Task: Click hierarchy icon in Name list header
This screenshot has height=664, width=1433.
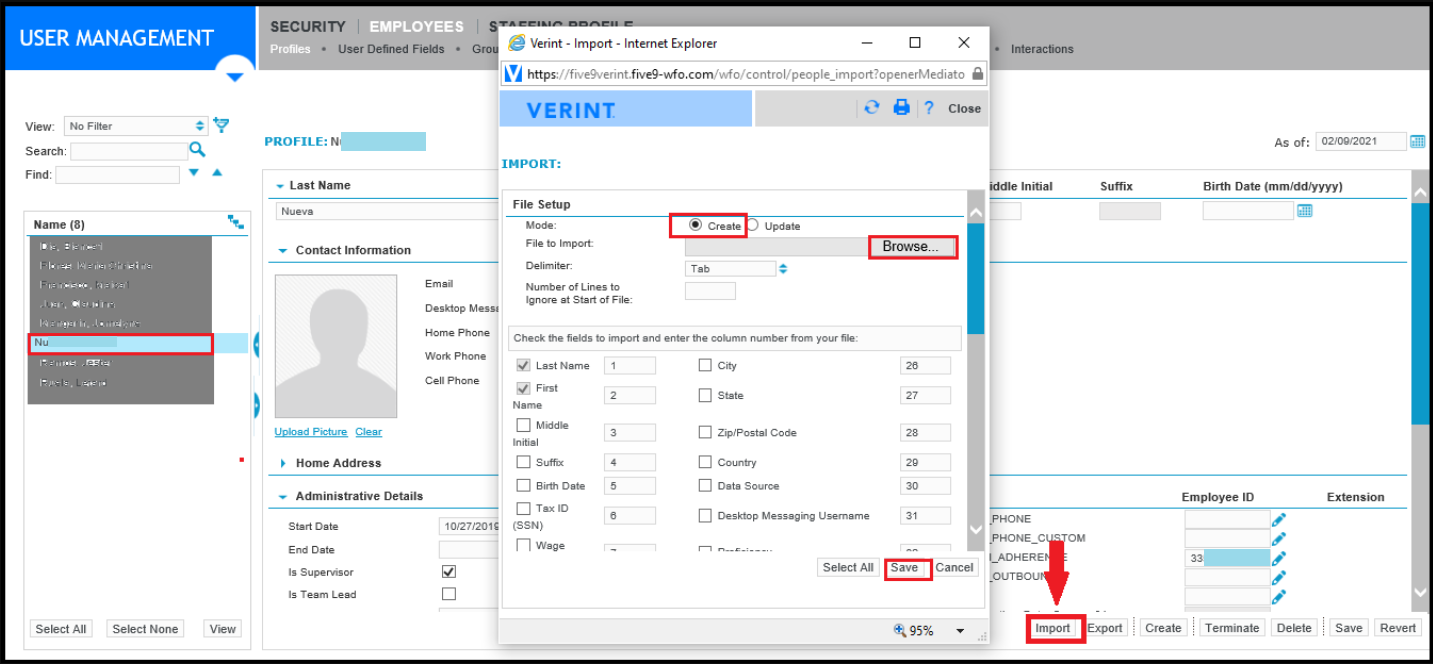Action: tap(235, 222)
